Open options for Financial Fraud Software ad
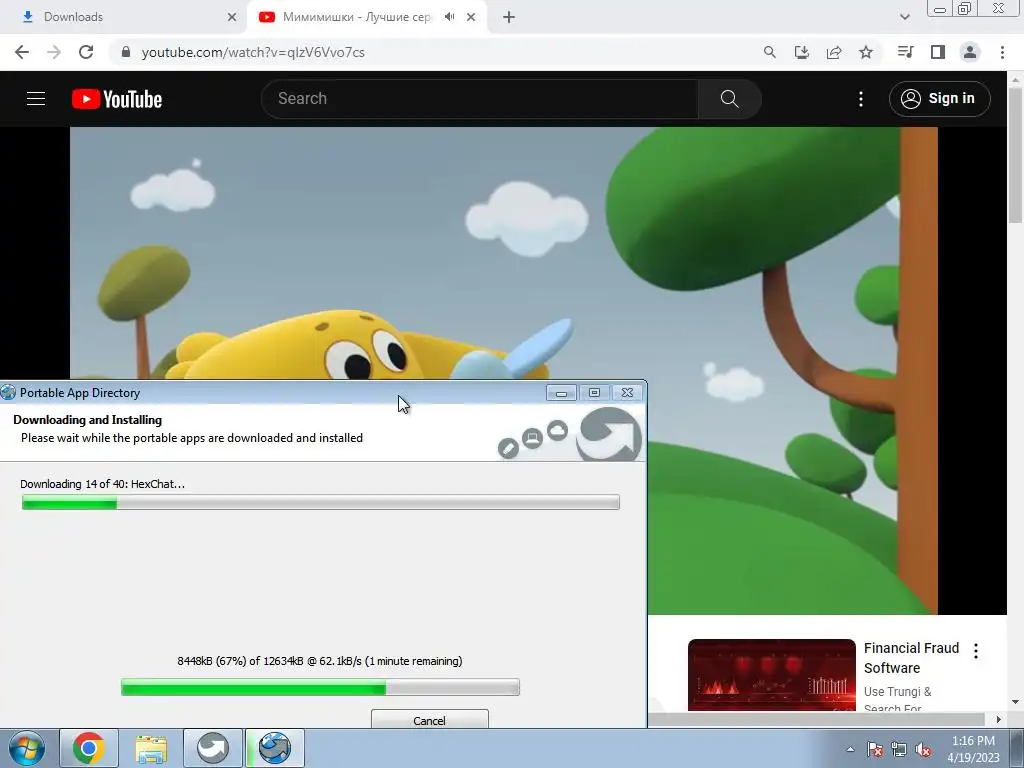Image resolution: width=1024 pixels, height=768 pixels. pos(976,650)
